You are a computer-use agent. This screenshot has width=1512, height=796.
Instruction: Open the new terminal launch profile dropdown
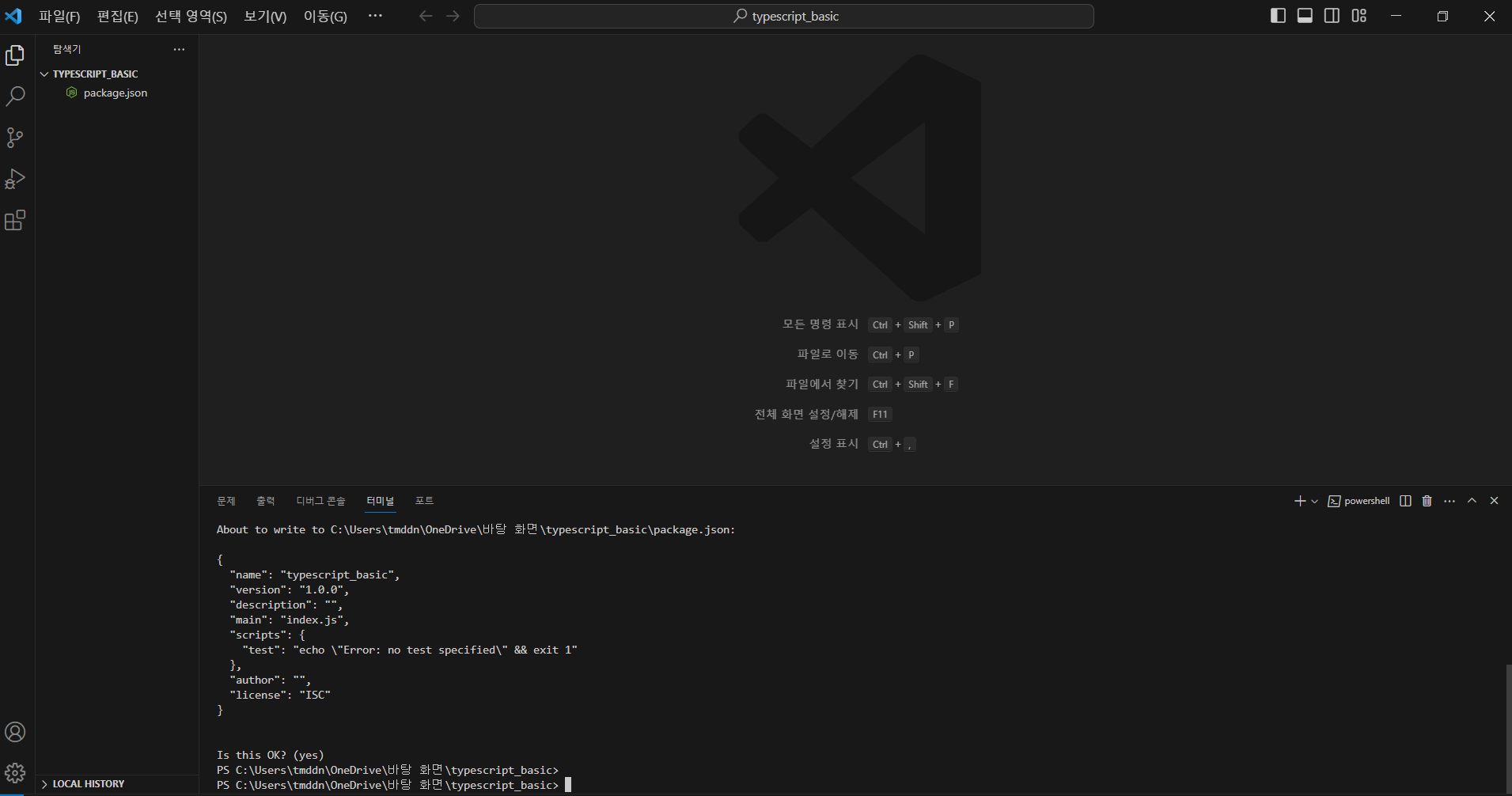click(x=1315, y=501)
